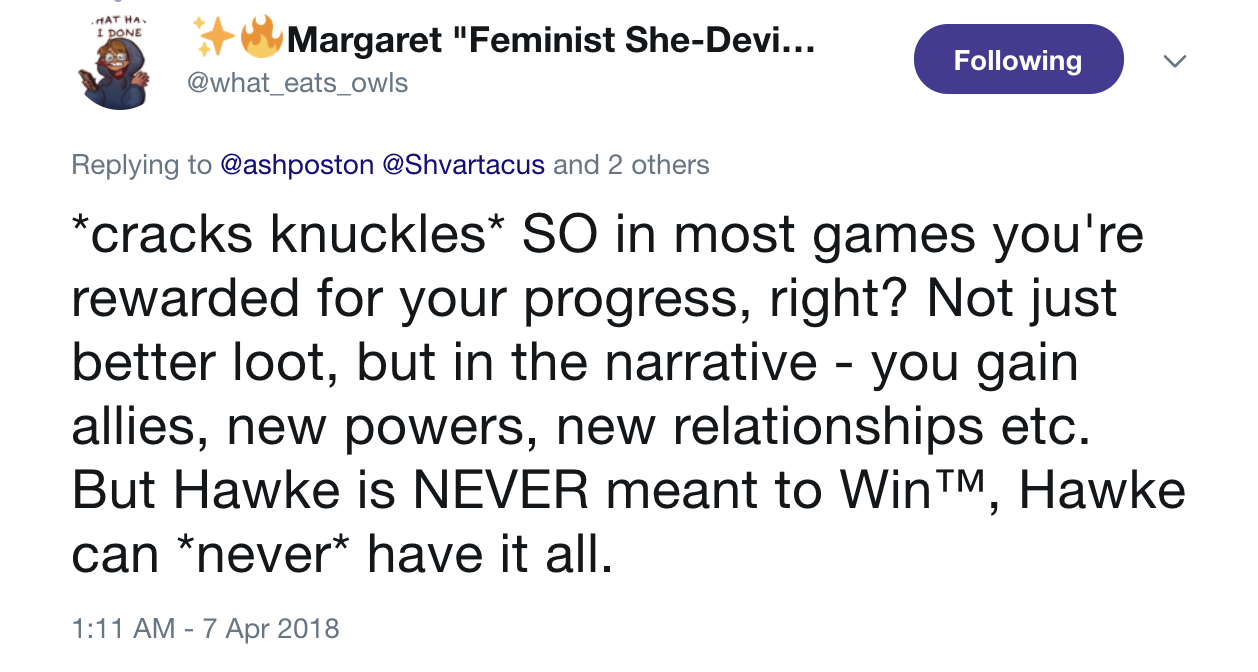
Task: Visit the @what_eats_owls handle
Action: (x=298, y=82)
